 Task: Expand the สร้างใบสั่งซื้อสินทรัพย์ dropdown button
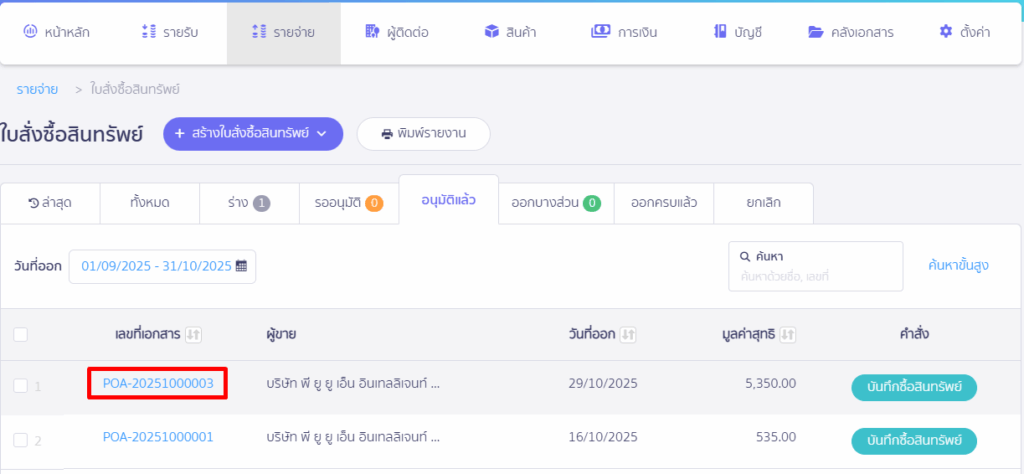(x=253, y=133)
